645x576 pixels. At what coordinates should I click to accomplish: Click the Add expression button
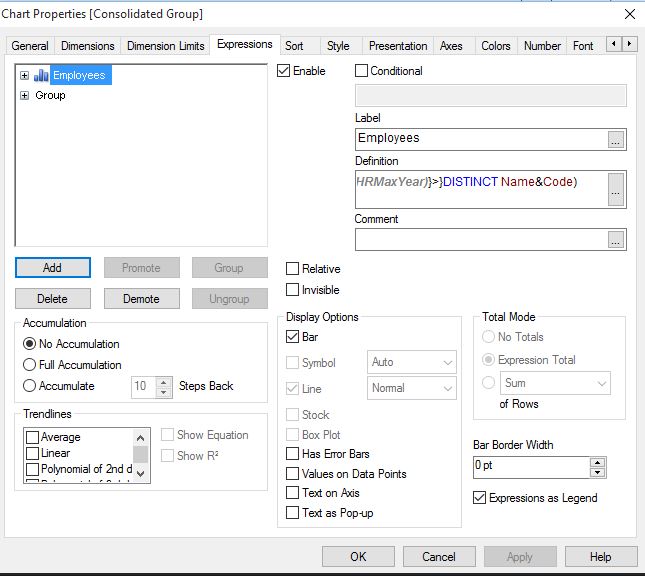pyautogui.click(x=53, y=267)
